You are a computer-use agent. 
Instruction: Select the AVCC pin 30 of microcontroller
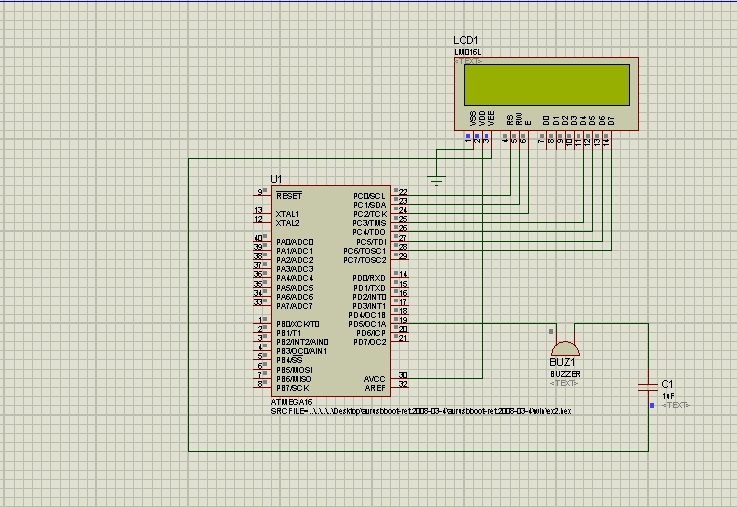[400, 378]
